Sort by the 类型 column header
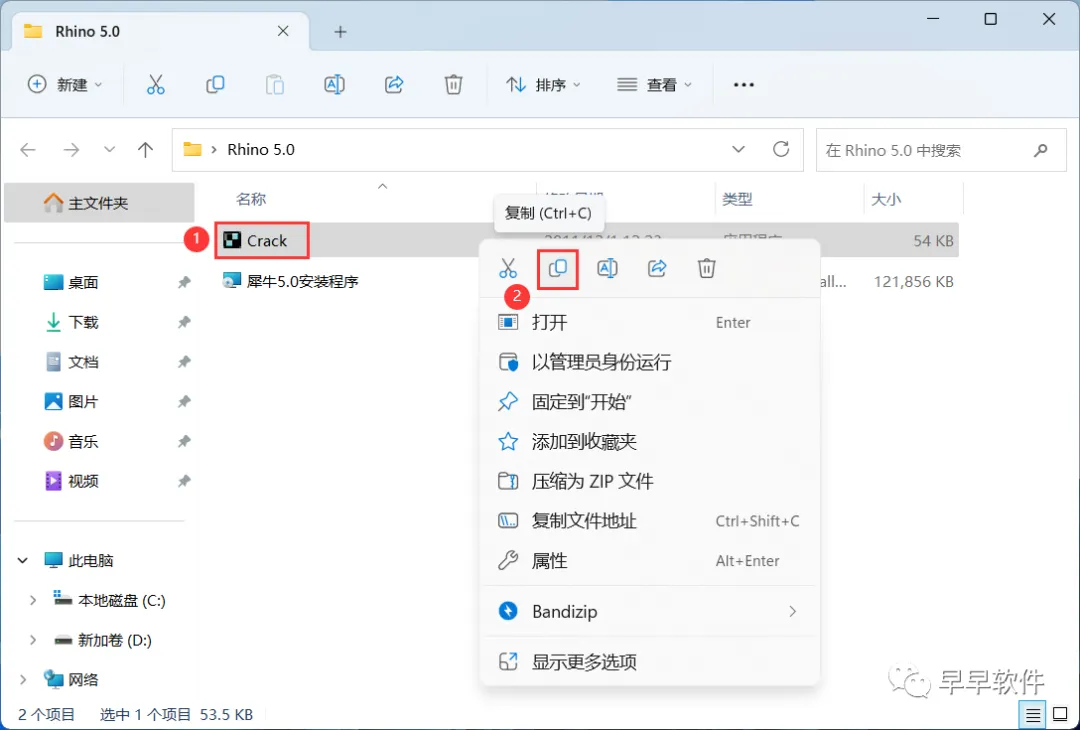1080x730 pixels. tap(737, 200)
